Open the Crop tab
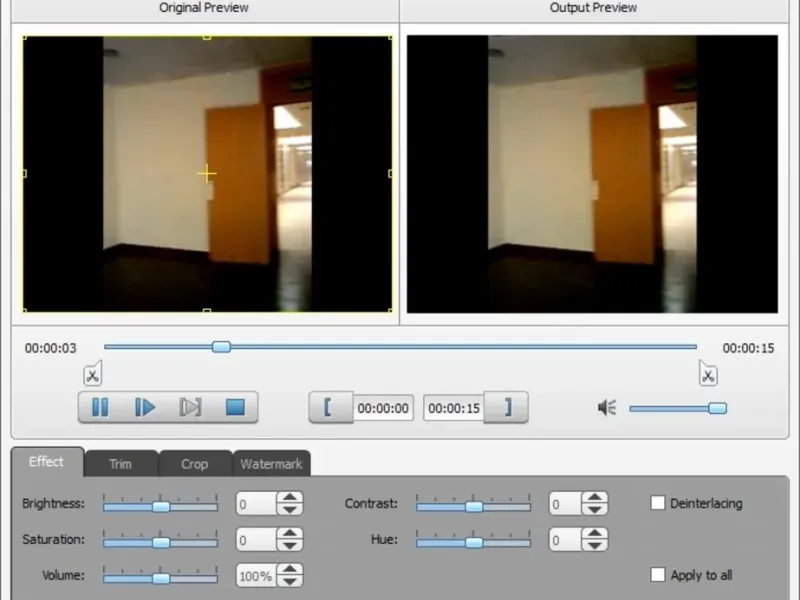The image size is (800, 600). [x=195, y=464]
